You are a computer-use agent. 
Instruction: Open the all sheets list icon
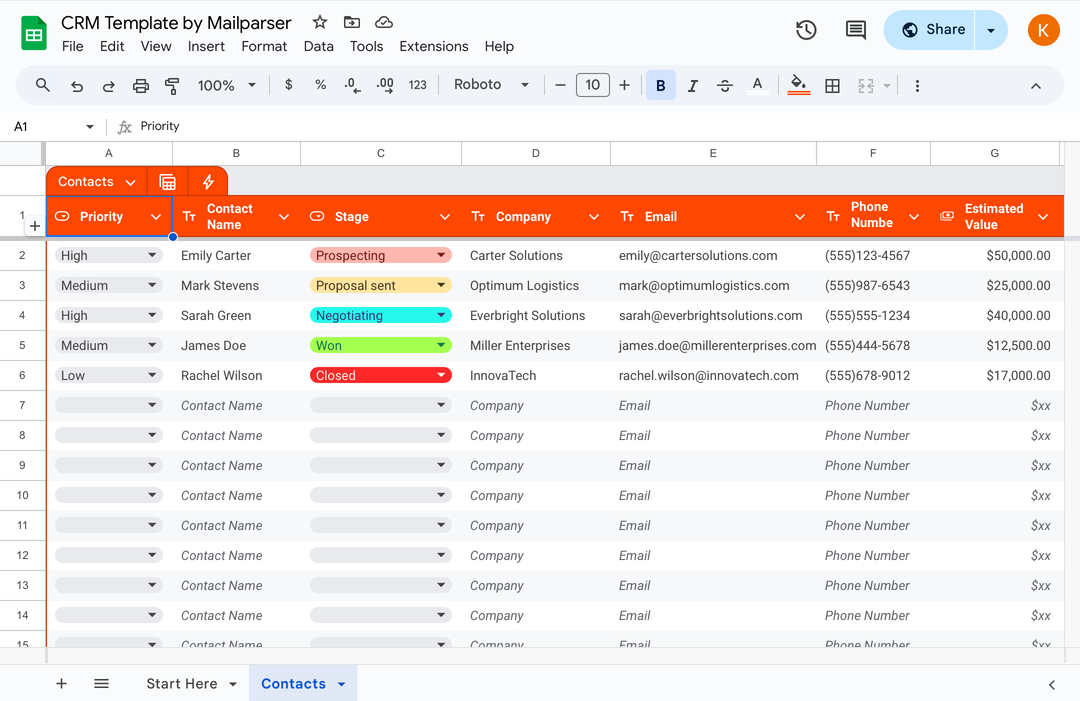click(x=101, y=684)
